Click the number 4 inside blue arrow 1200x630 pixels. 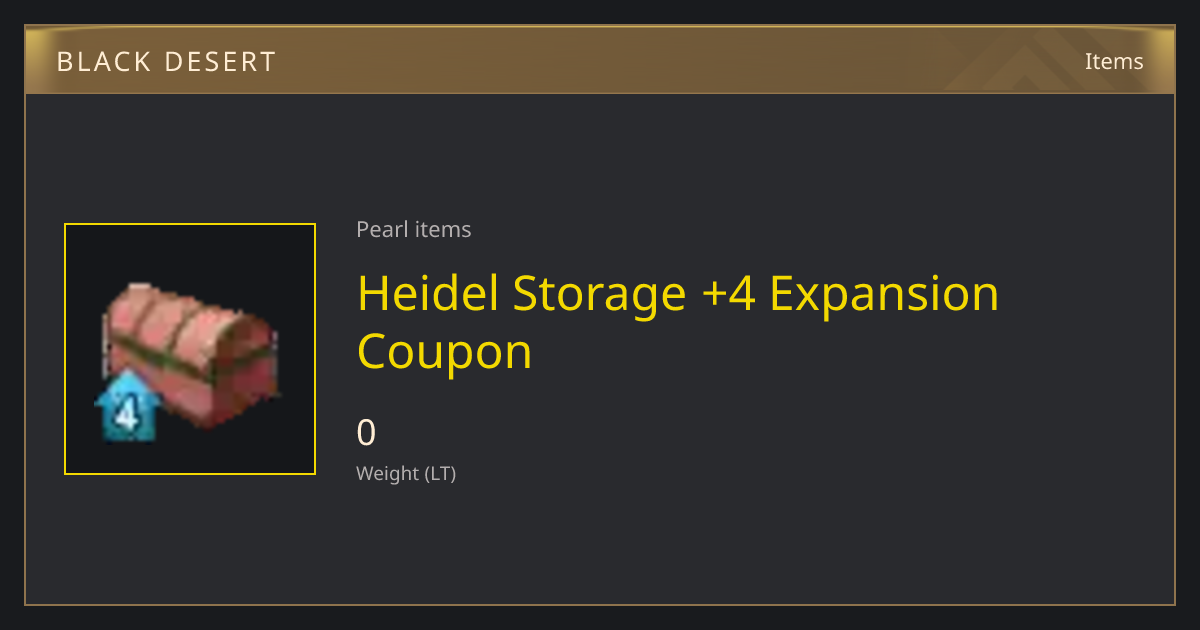(127, 414)
